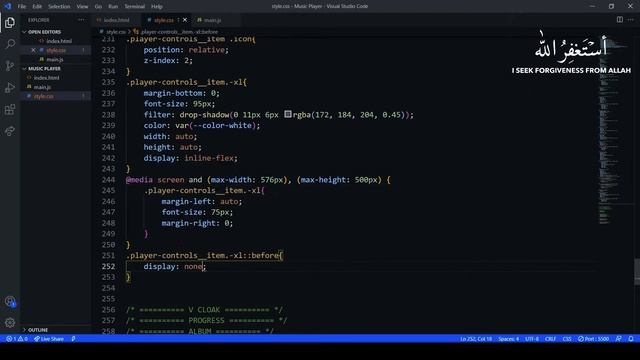The image size is (640, 360).
Task: Collapse the Music Player folder section
Action: point(44,68)
